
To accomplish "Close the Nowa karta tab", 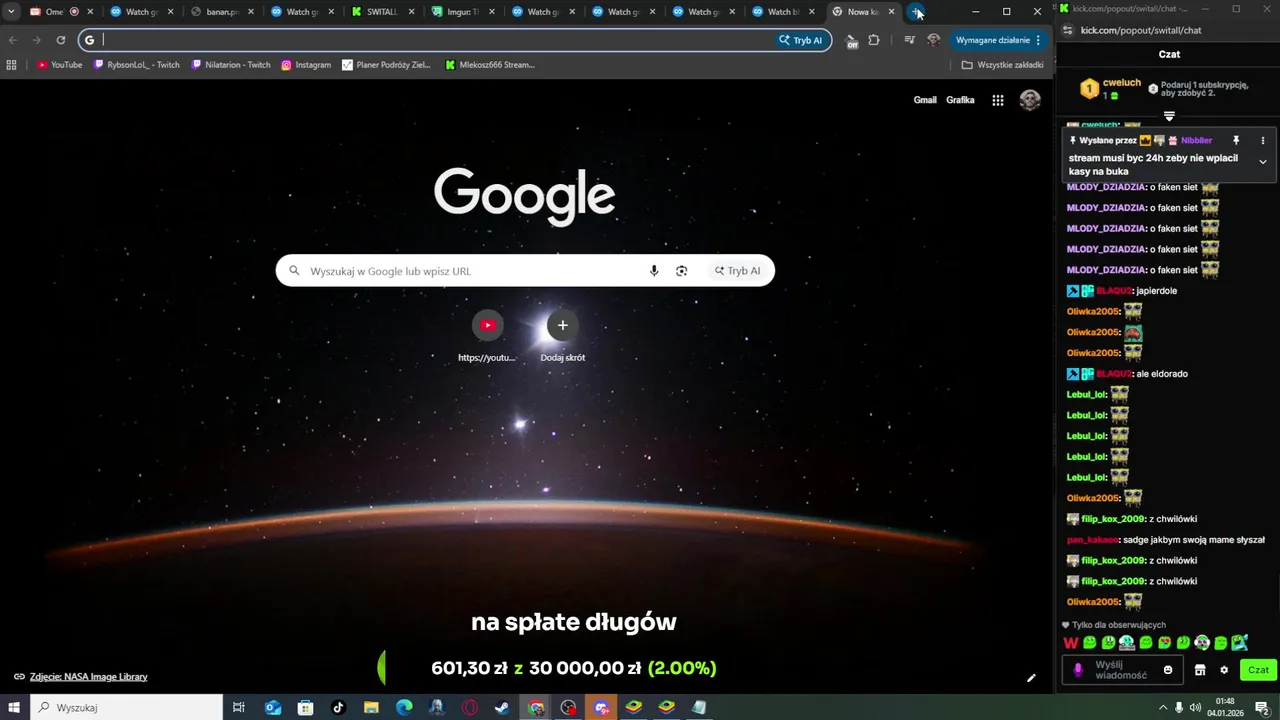I will point(891,12).
